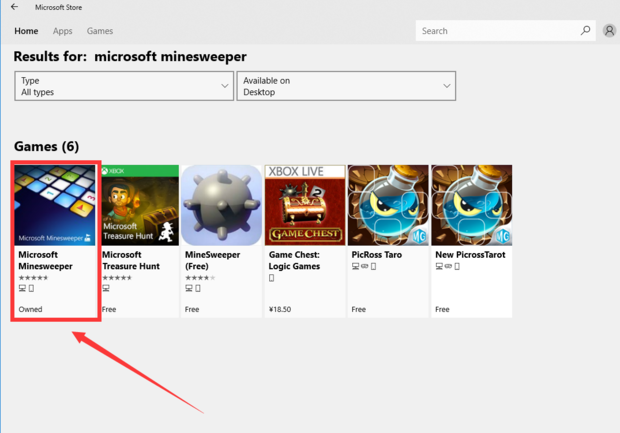
Task: Expand the Type filter dropdown
Action: 124,86
